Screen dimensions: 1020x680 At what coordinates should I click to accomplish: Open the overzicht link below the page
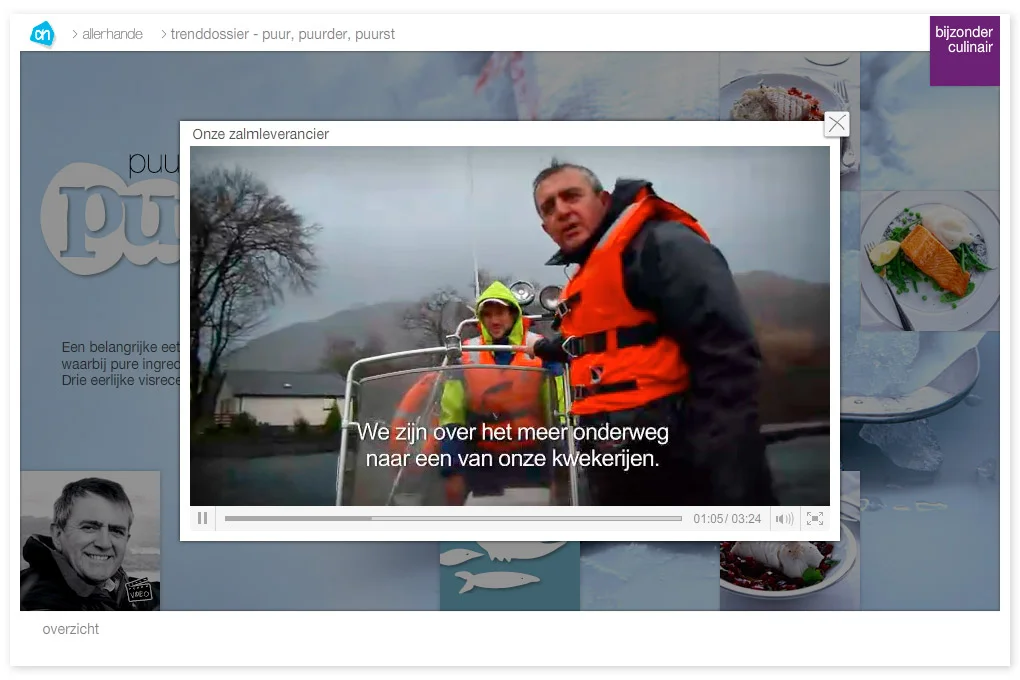[x=71, y=629]
